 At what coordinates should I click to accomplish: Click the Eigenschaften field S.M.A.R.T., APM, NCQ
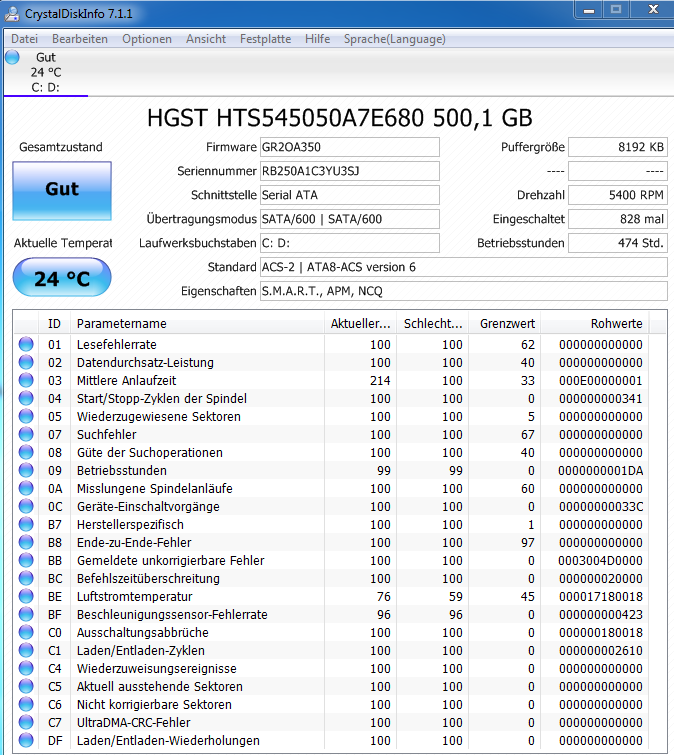(x=464, y=291)
